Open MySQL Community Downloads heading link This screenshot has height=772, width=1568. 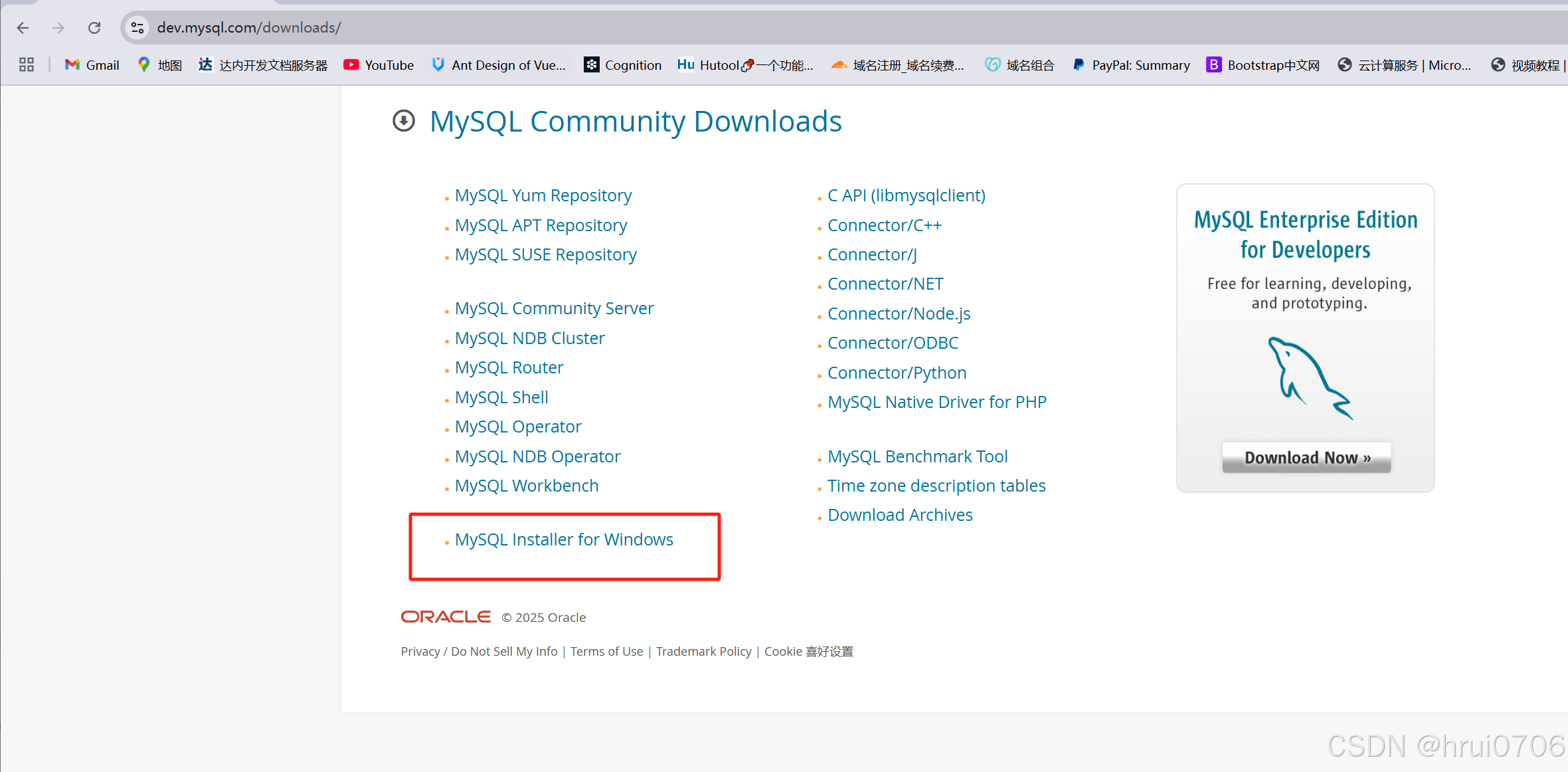[636, 121]
